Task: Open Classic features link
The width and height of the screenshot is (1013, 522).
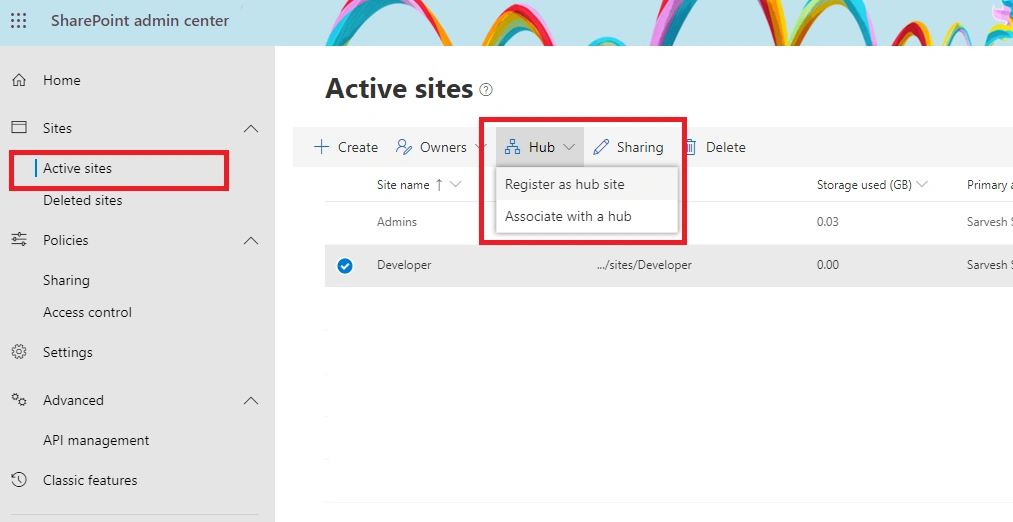Action: pos(90,480)
